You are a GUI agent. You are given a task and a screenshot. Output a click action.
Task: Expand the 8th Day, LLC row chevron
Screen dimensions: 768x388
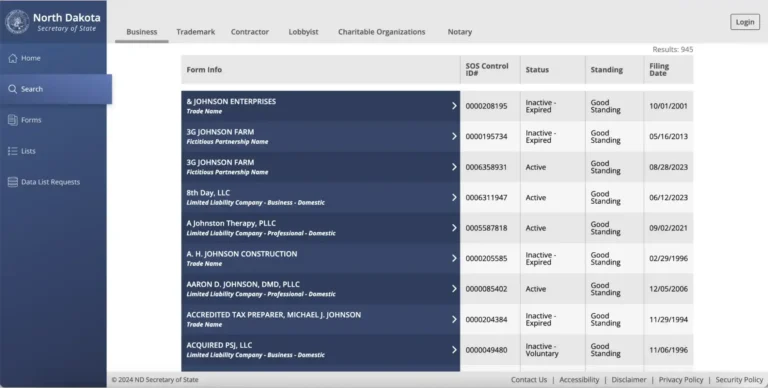click(x=454, y=197)
